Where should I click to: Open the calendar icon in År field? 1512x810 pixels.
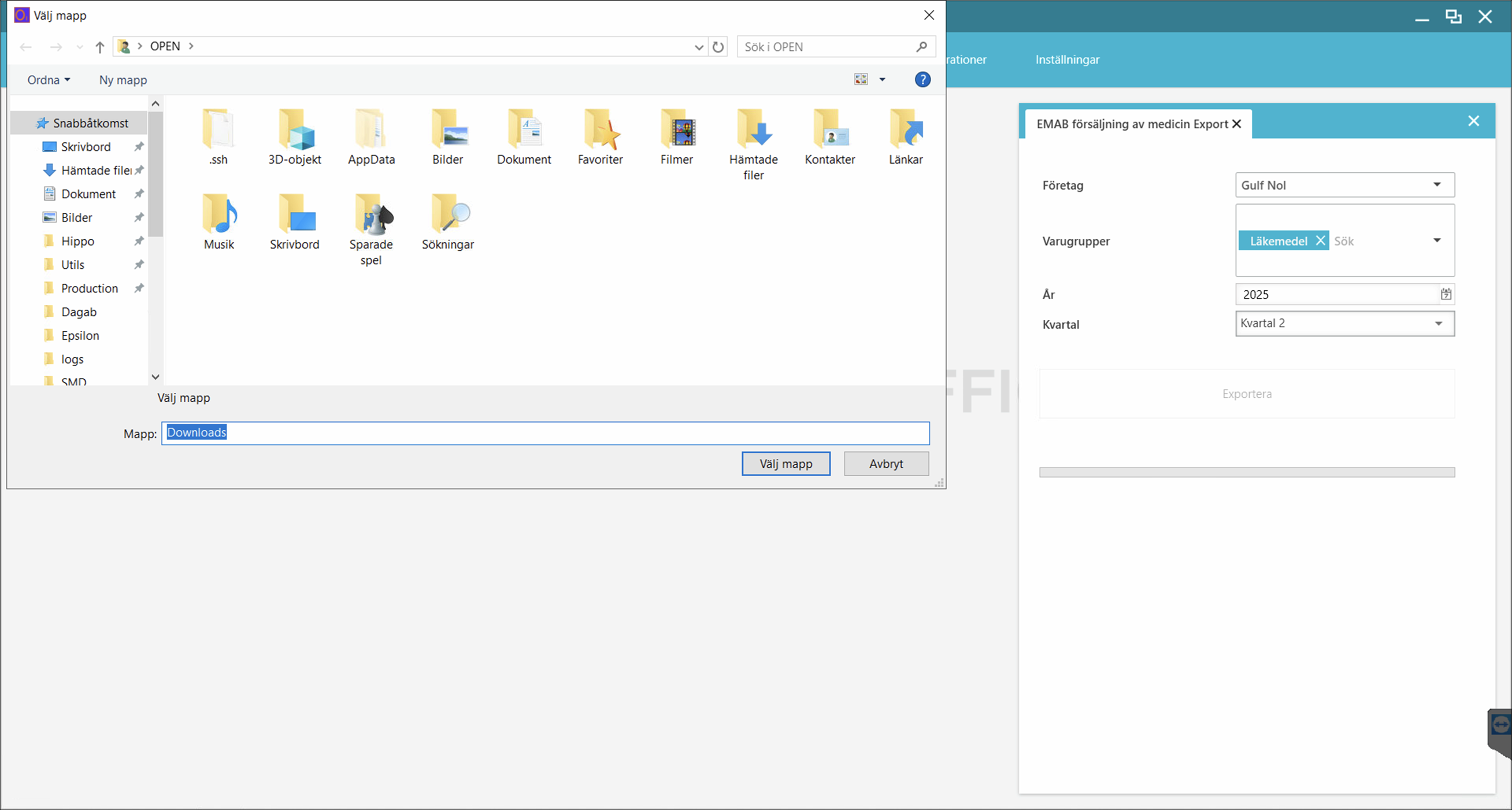1445,294
